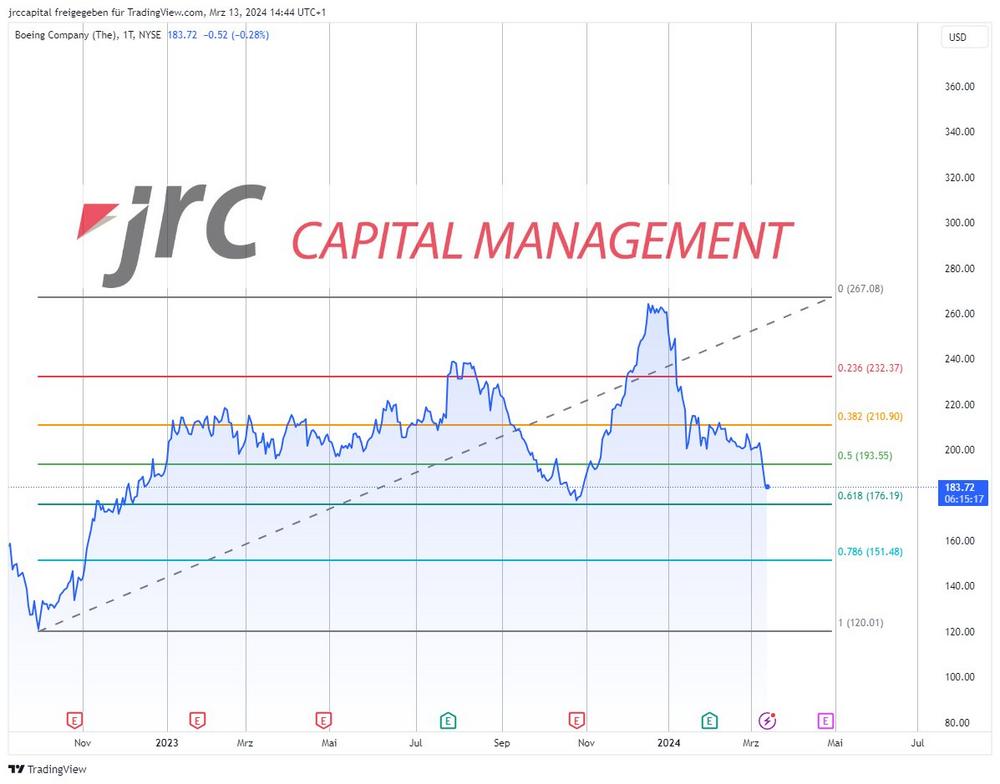Viewport: 1000px width, 784px height.
Task: Click the 320.00 price axis label
Action: pos(960,177)
